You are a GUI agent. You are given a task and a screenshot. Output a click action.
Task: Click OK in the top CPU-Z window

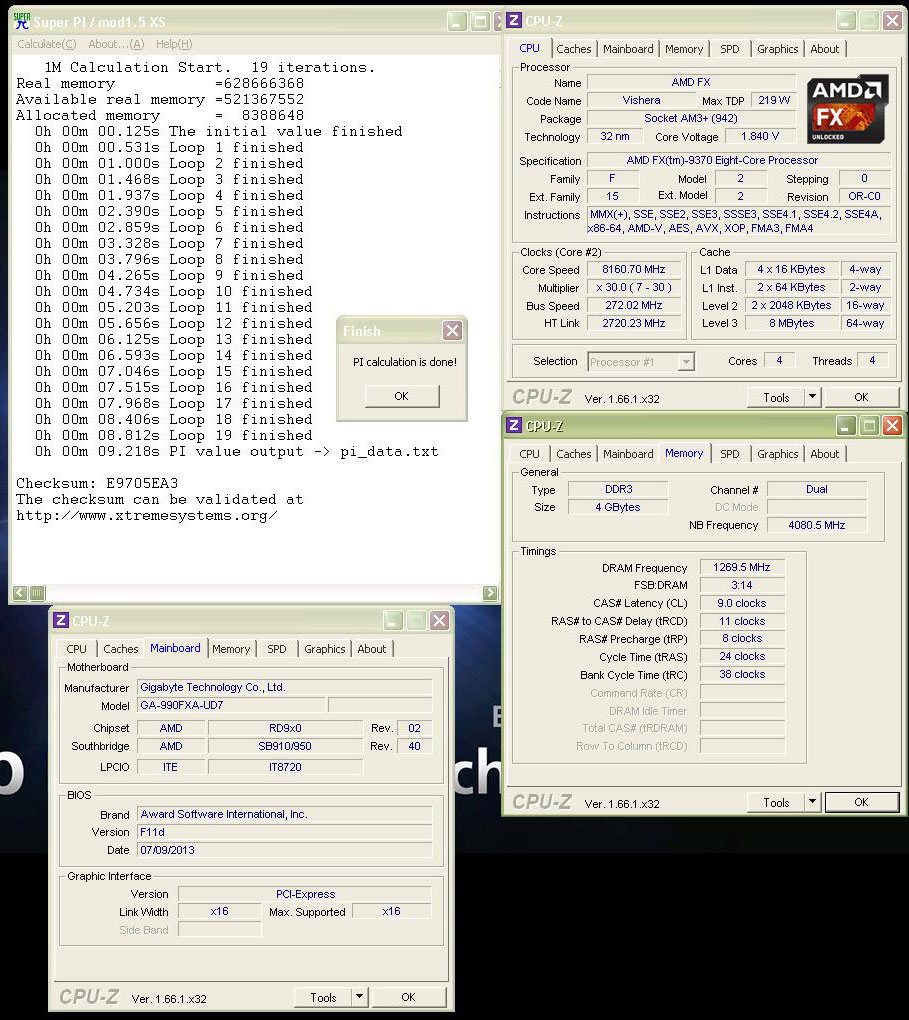pos(861,397)
